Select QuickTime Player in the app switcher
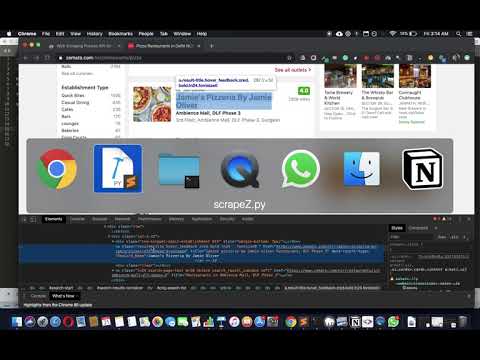 point(240,170)
